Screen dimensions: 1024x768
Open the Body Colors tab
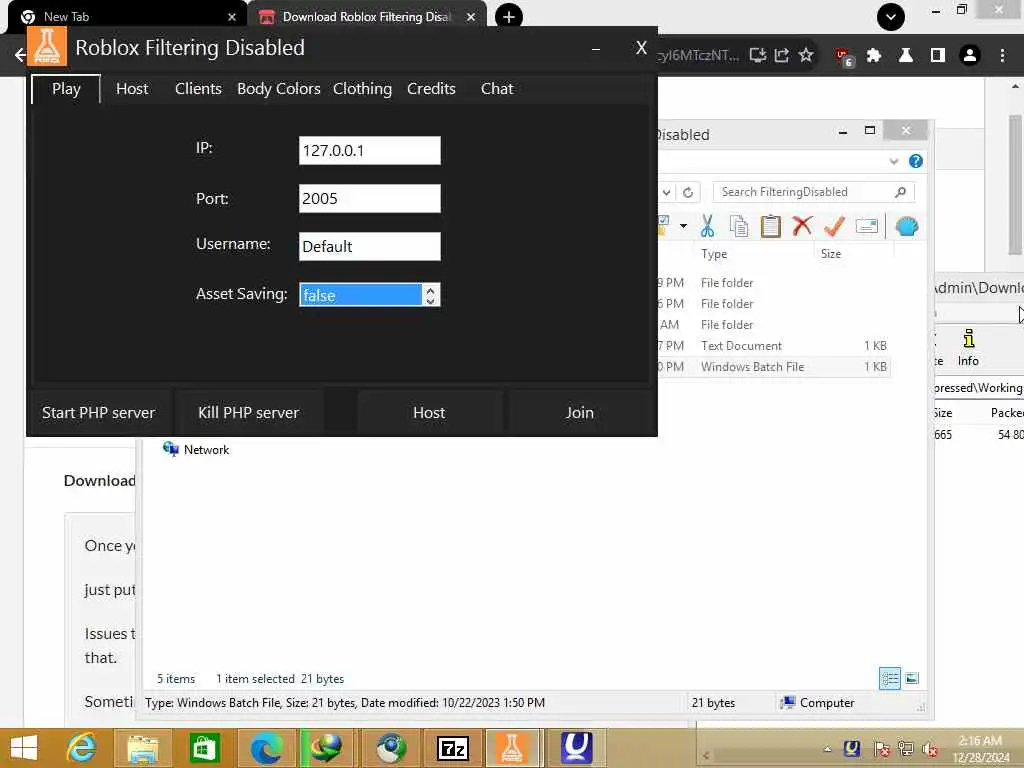pyautogui.click(x=278, y=89)
